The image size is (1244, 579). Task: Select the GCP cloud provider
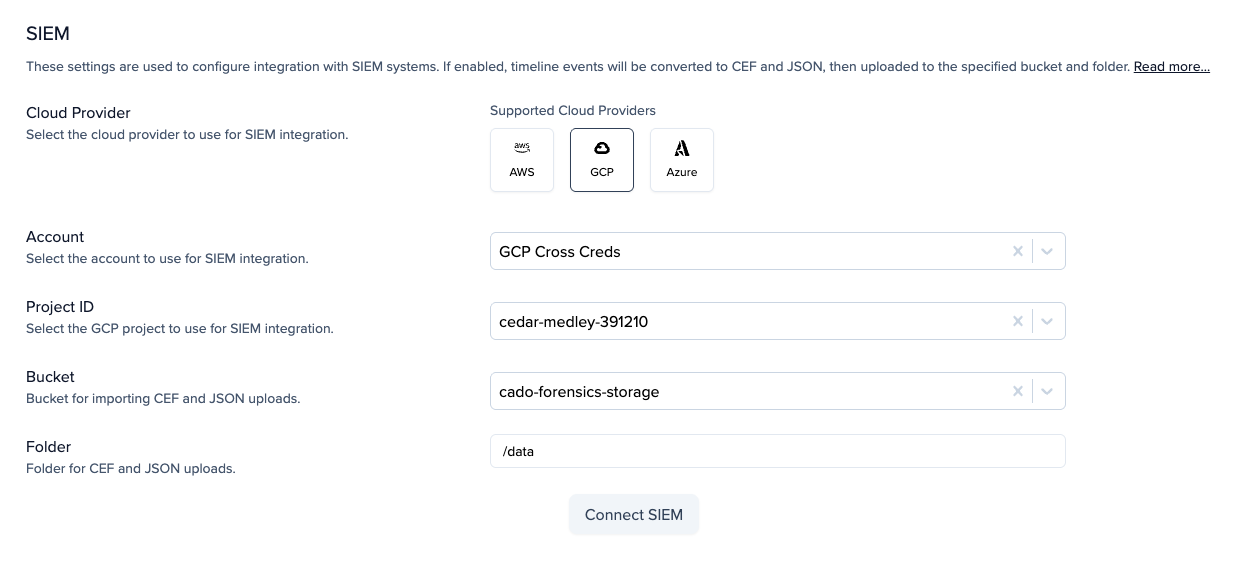click(602, 160)
